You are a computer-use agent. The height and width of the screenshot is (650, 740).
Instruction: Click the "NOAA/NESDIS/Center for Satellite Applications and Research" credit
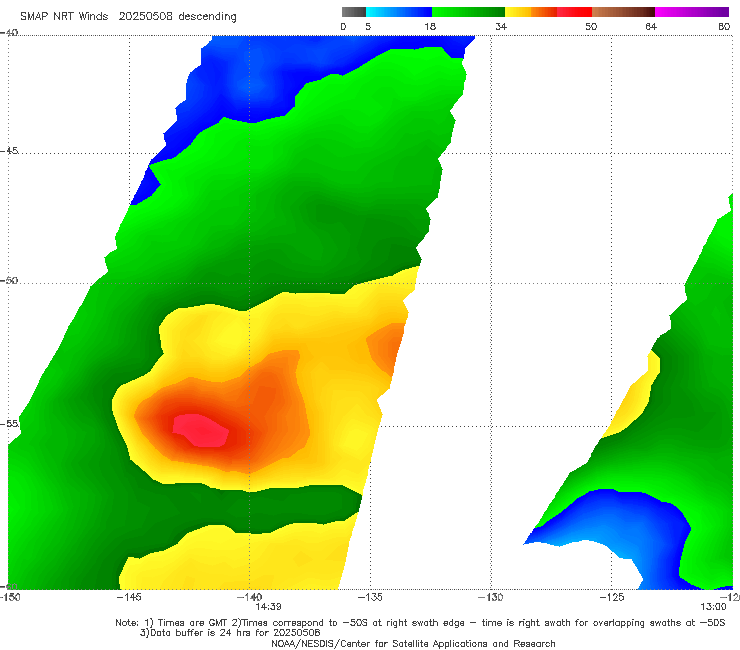point(413,643)
